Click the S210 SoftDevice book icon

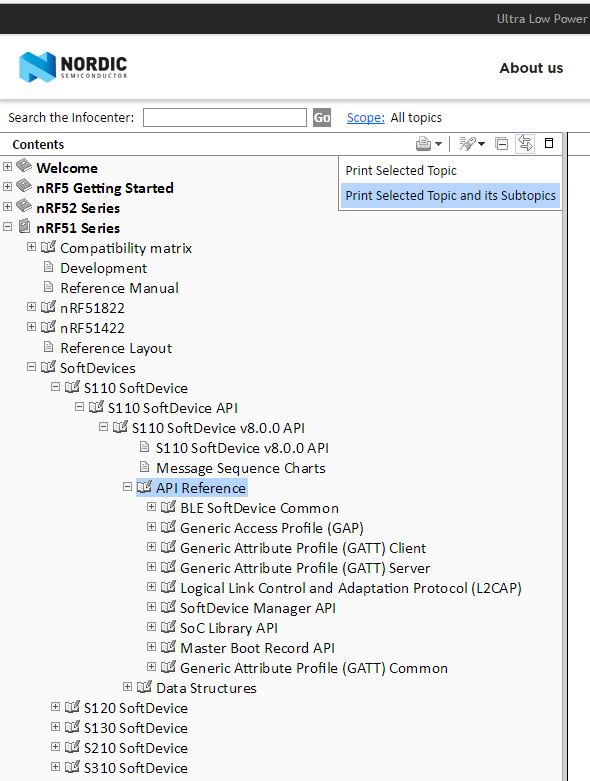click(x=72, y=747)
